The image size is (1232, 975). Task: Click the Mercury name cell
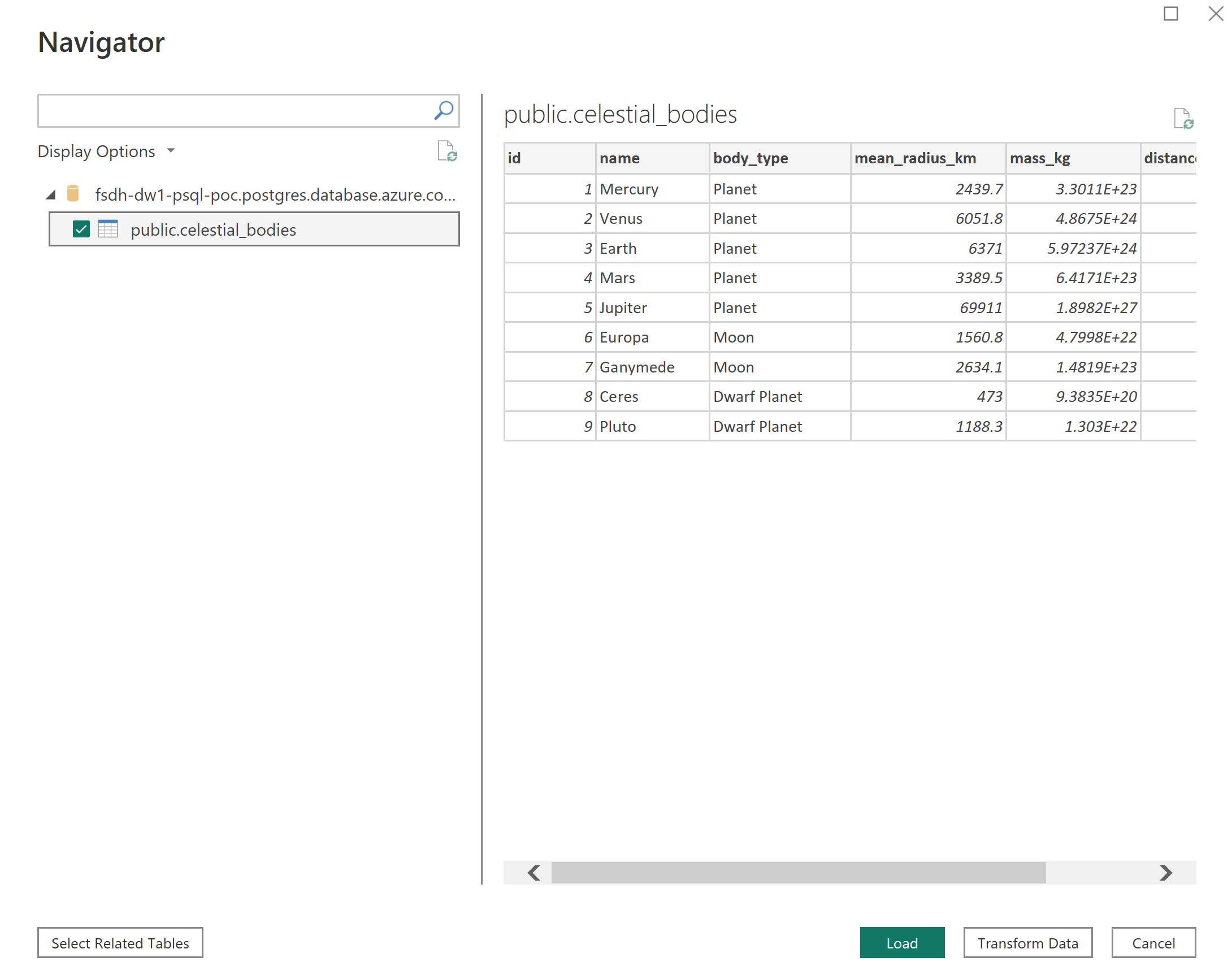(652, 189)
